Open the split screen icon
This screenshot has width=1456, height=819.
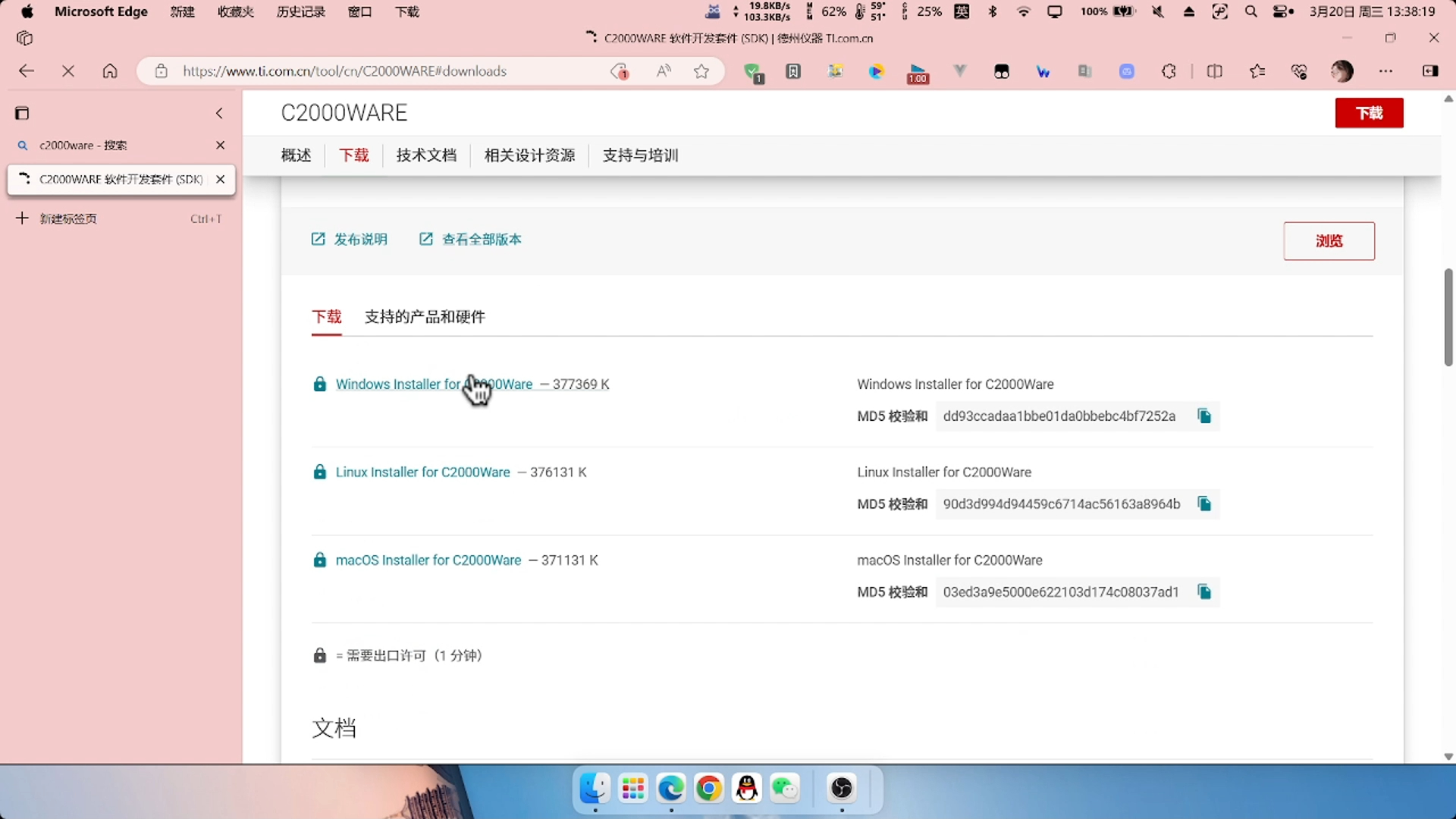[1214, 71]
